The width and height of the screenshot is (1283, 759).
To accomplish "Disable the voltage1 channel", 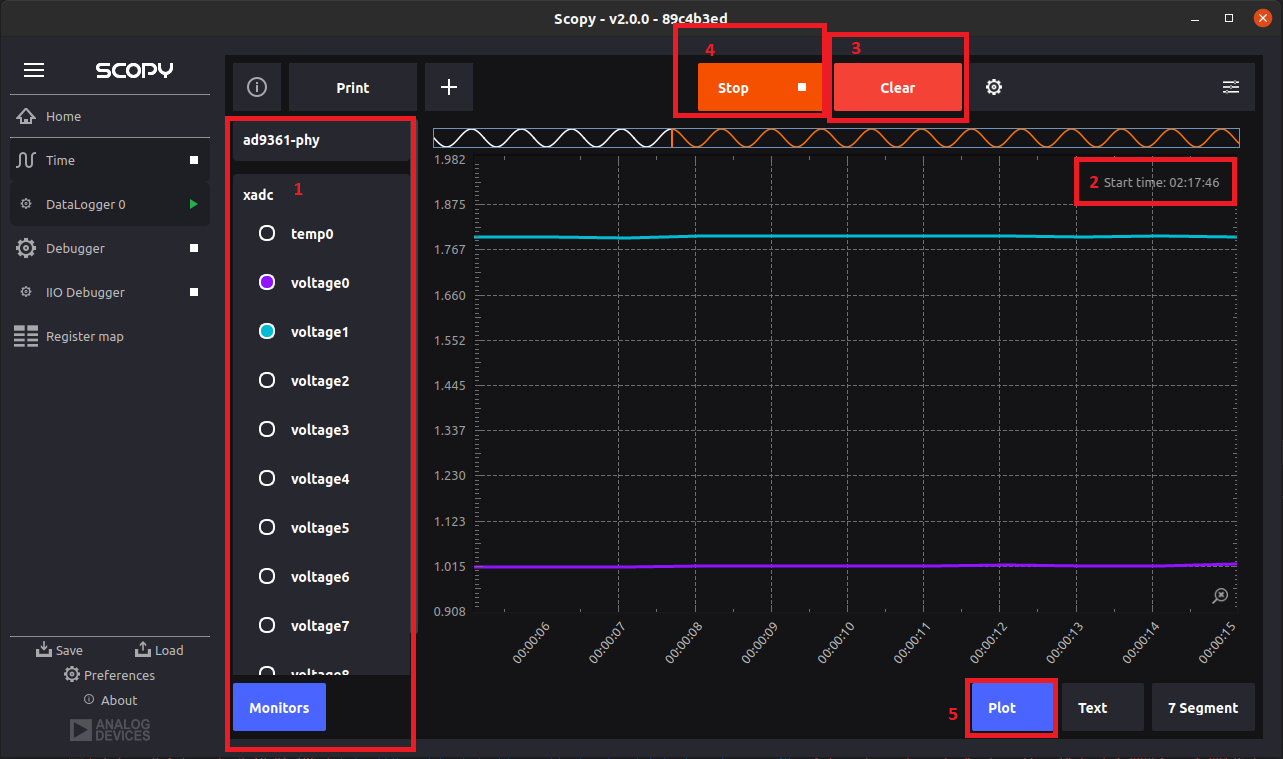I will coord(267,331).
